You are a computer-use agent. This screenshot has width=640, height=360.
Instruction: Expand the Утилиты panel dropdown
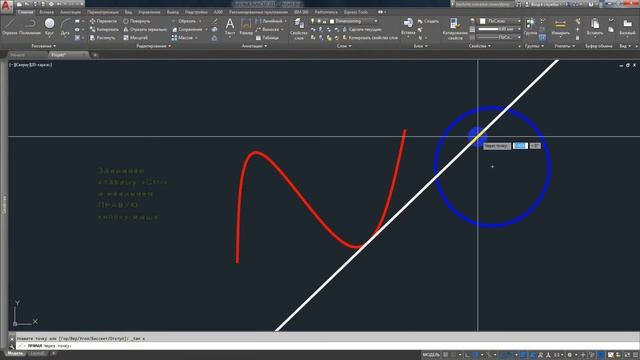tap(564, 46)
